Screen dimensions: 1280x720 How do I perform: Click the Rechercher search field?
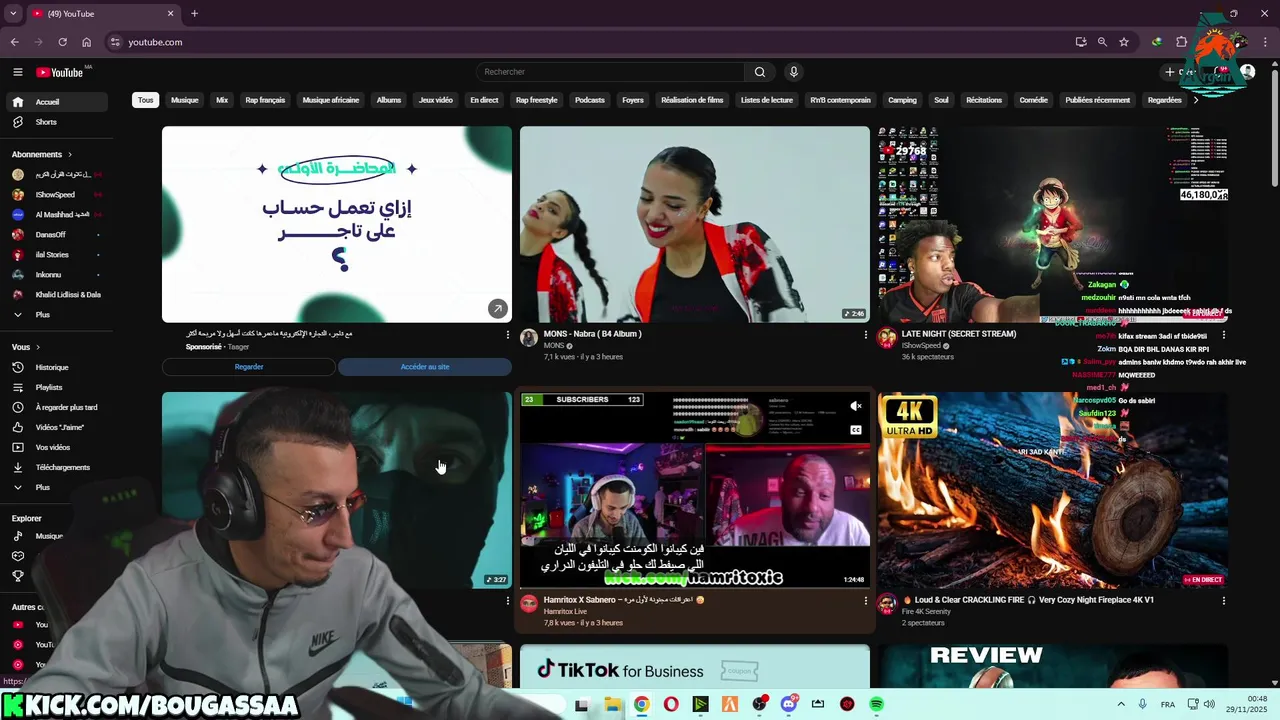tap(612, 72)
